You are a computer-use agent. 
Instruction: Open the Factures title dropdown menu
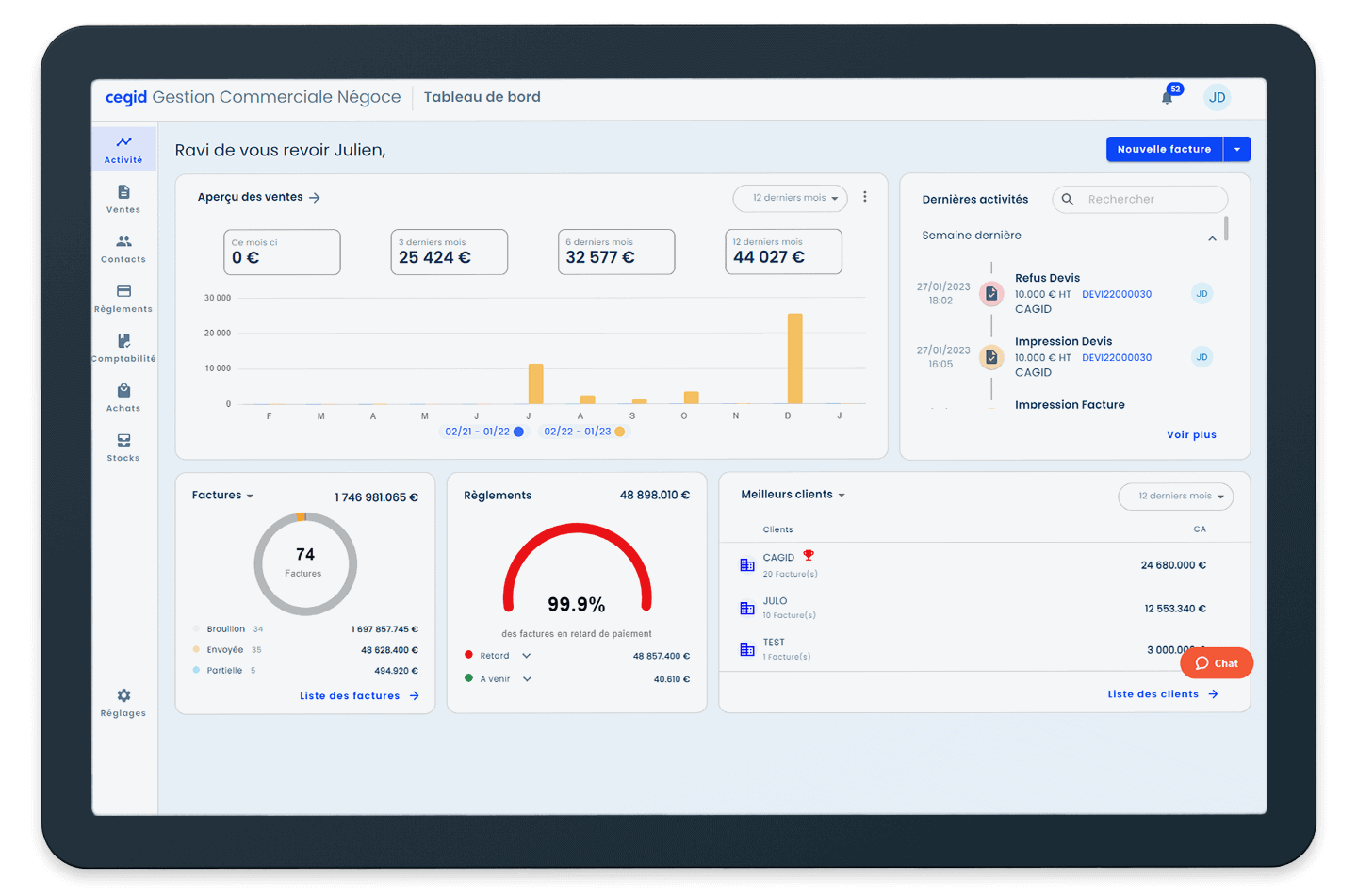tap(223, 496)
